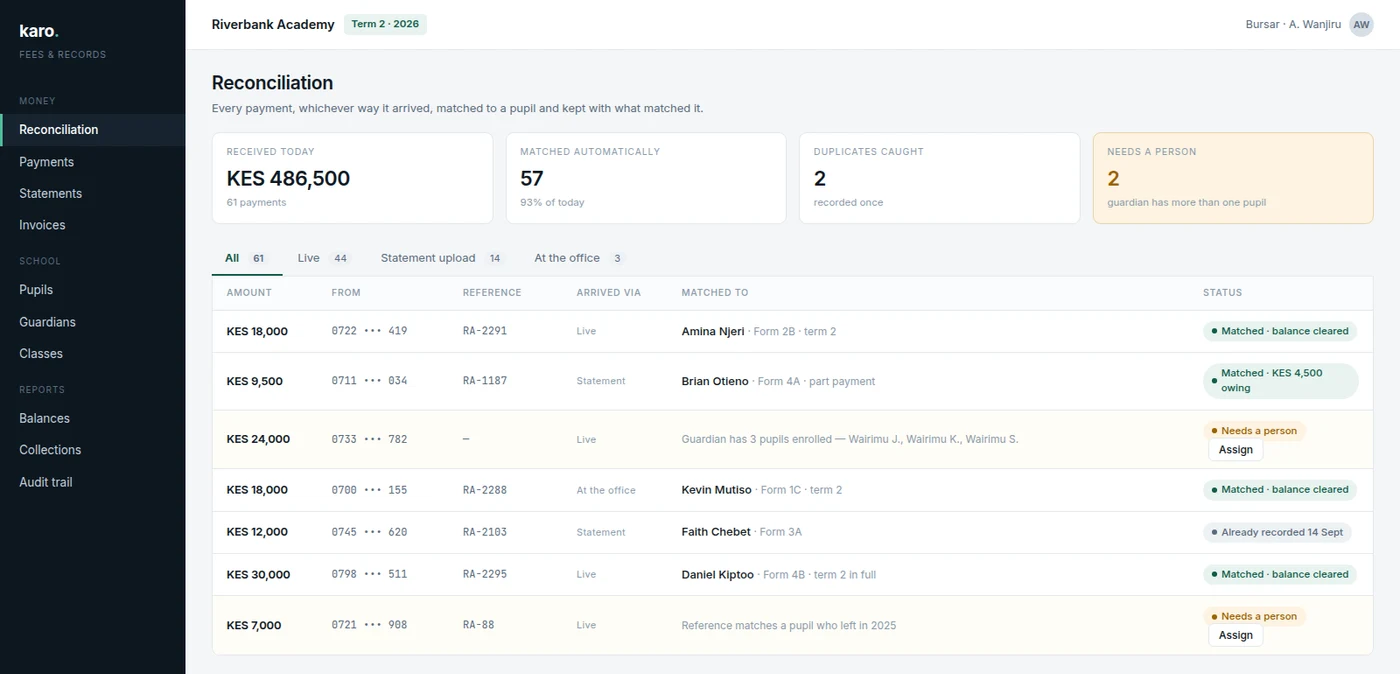The image size is (1400, 674).
Task: Open the Collections report
Action: [93, 450]
